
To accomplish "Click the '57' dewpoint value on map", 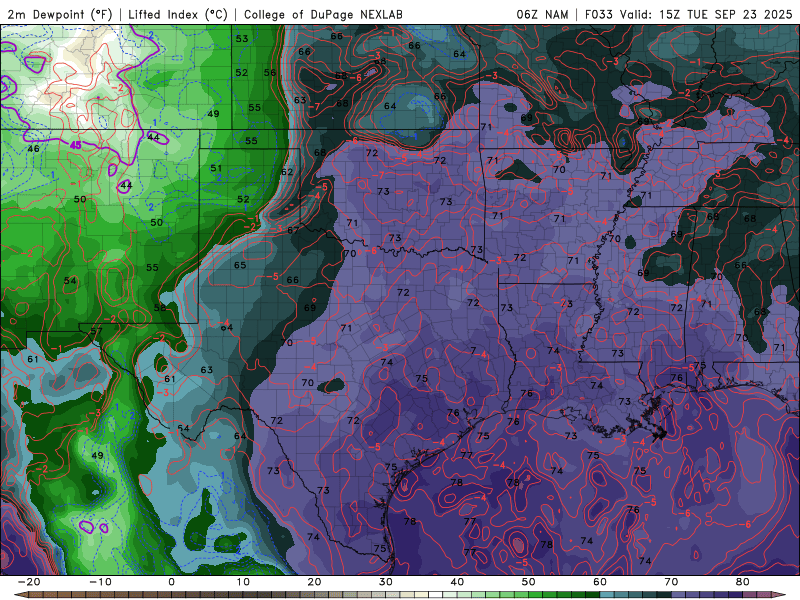I will [96, 331].
